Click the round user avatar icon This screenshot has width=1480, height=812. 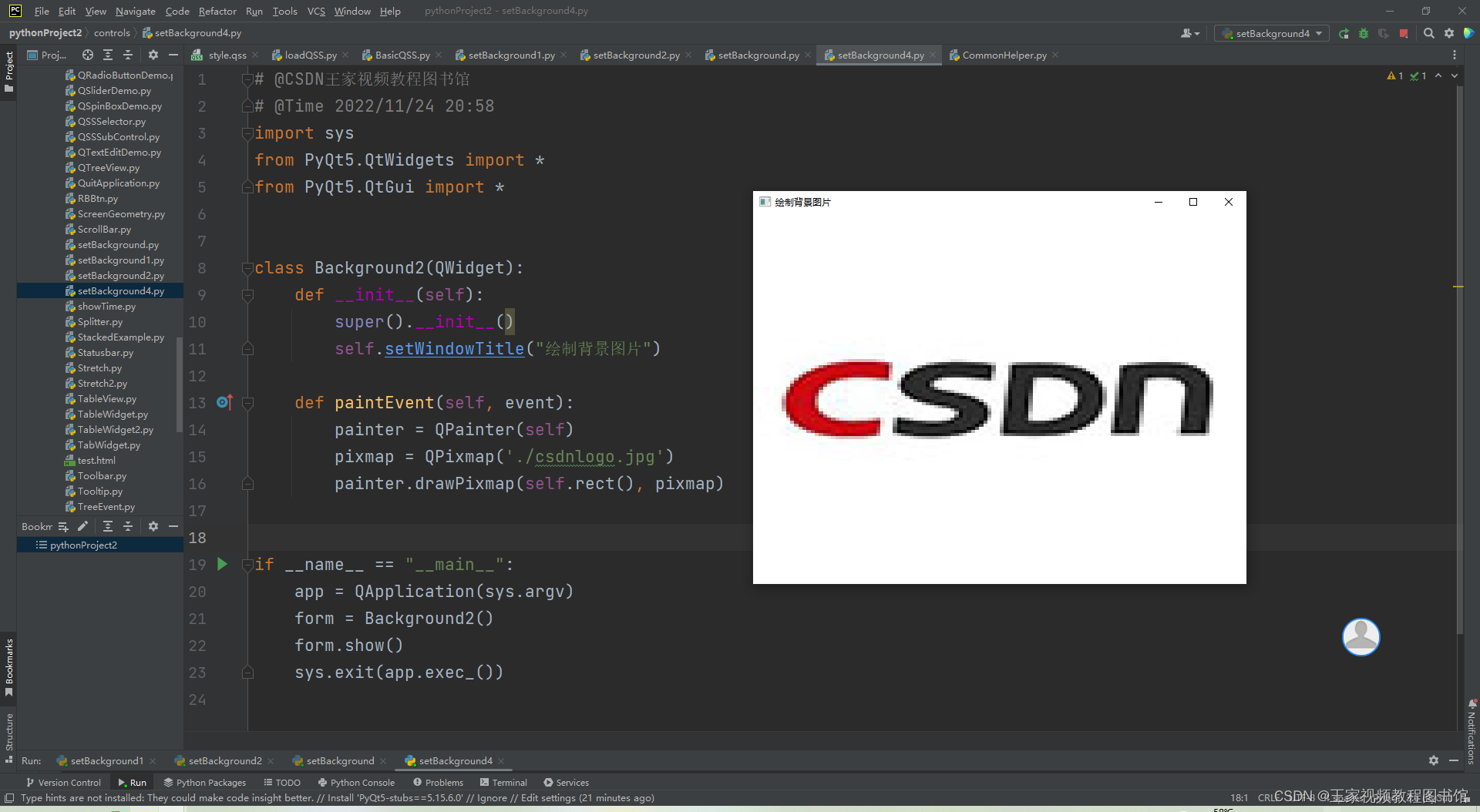pos(1361,637)
